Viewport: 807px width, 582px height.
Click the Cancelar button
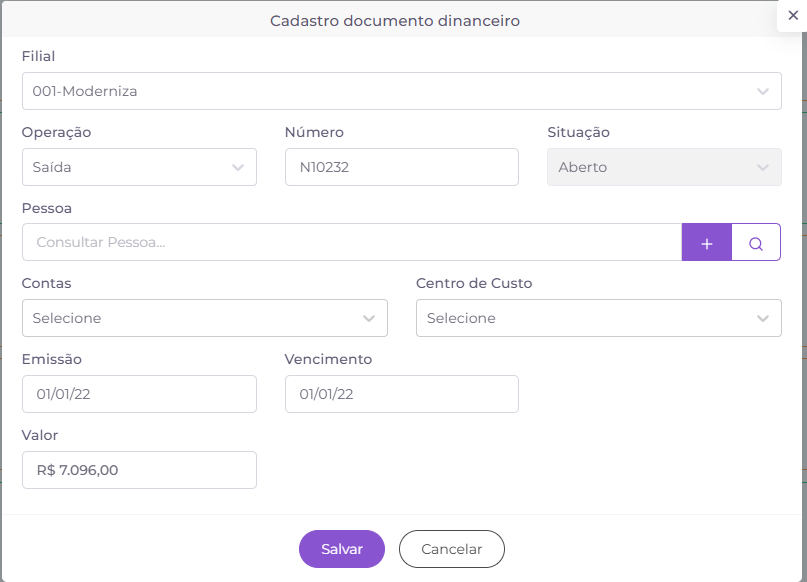(451, 549)
